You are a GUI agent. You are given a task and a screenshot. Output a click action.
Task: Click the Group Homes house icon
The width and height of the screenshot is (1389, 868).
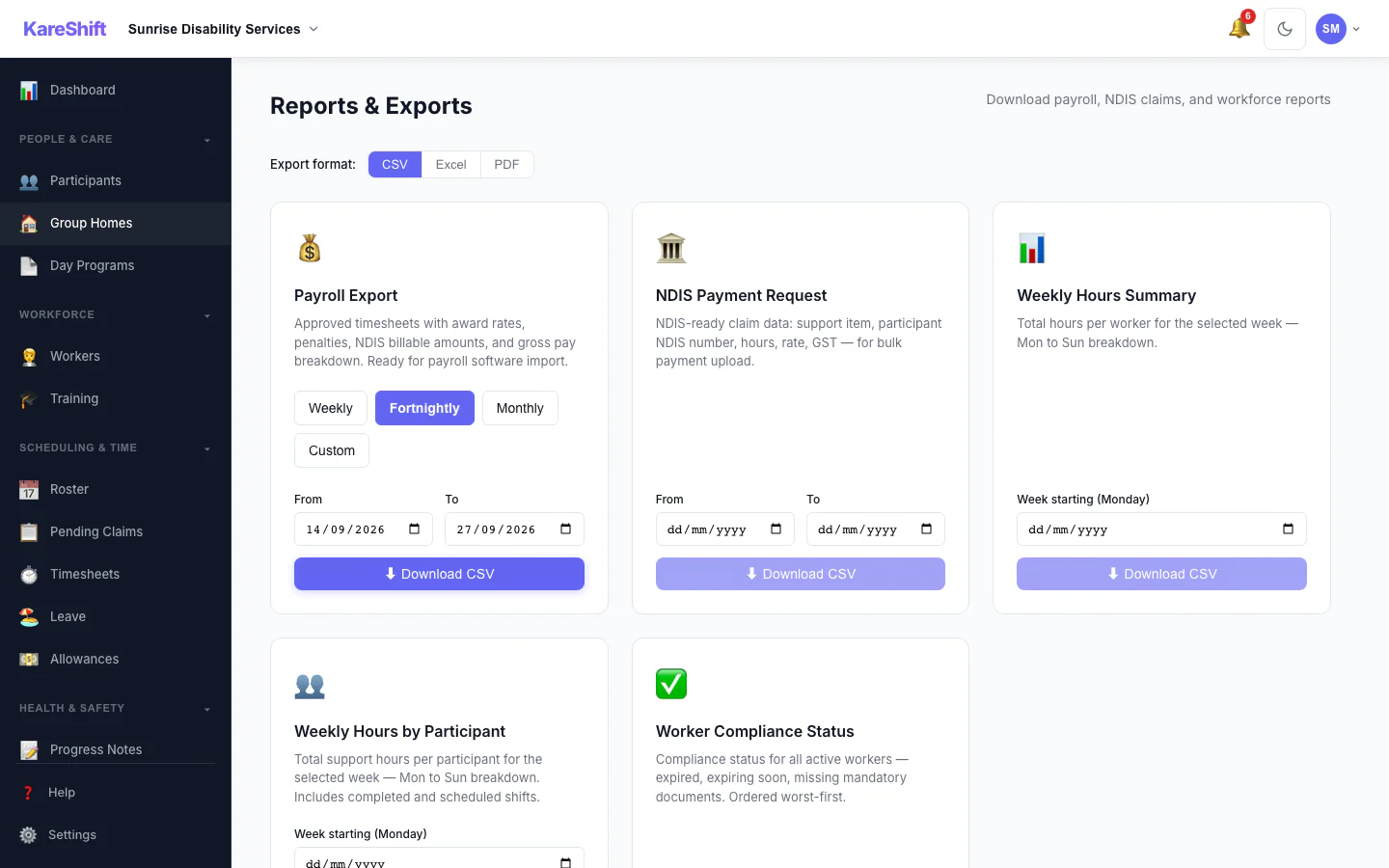point(29,223)
